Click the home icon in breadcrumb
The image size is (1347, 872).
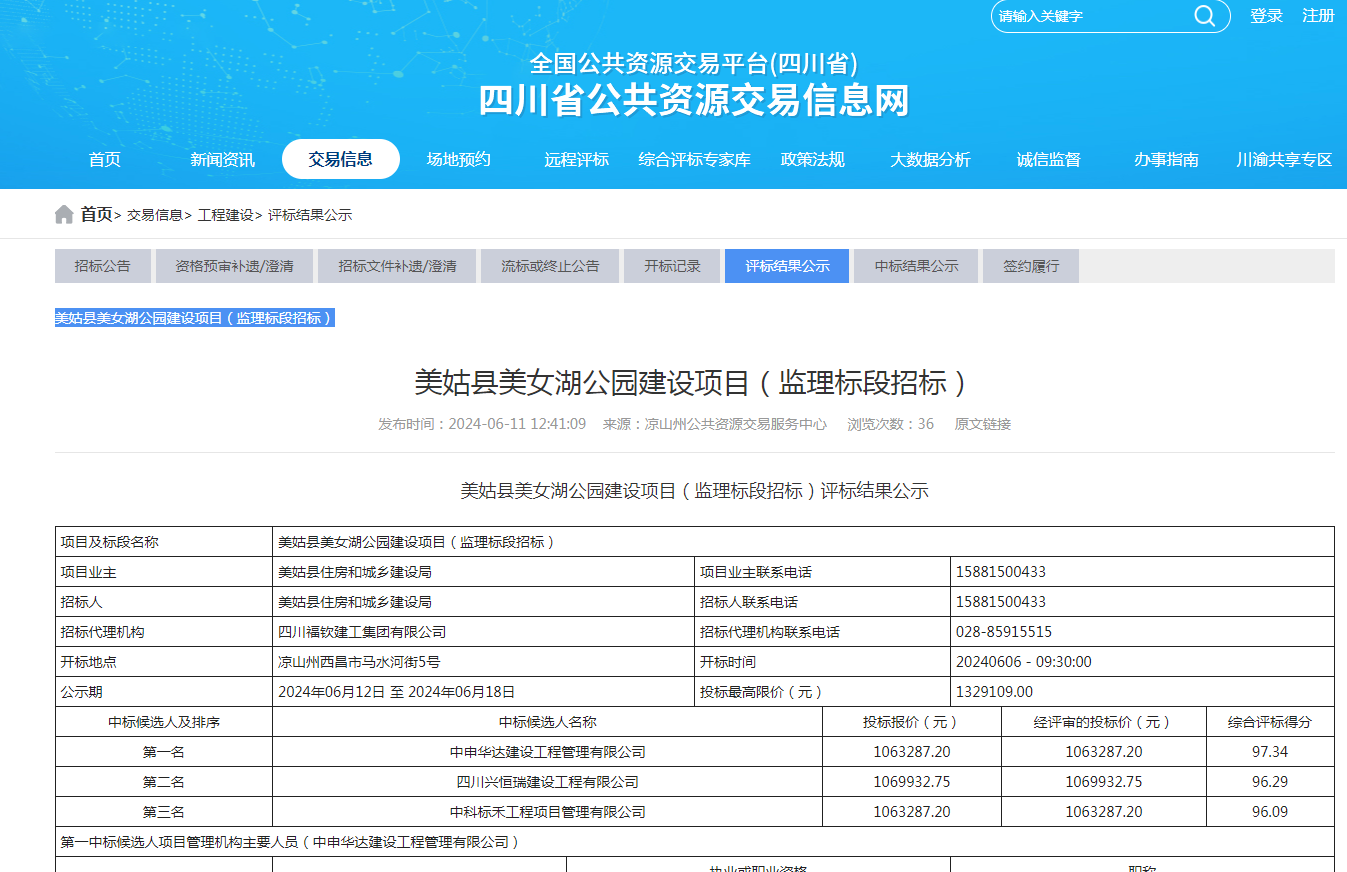[64, 215]
